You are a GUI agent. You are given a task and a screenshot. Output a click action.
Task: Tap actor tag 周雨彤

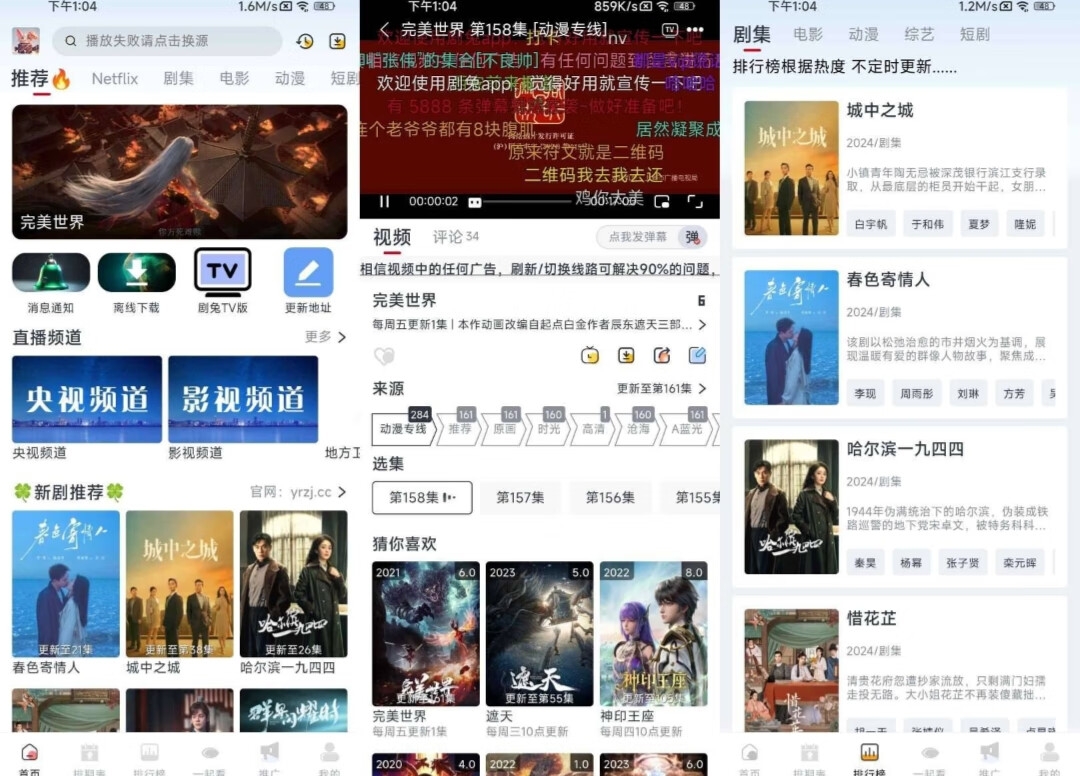point(917,394)
